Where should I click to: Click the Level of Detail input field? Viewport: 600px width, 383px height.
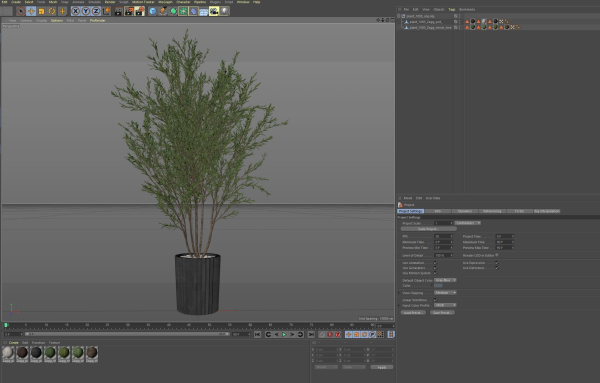[x=444, y=255]
